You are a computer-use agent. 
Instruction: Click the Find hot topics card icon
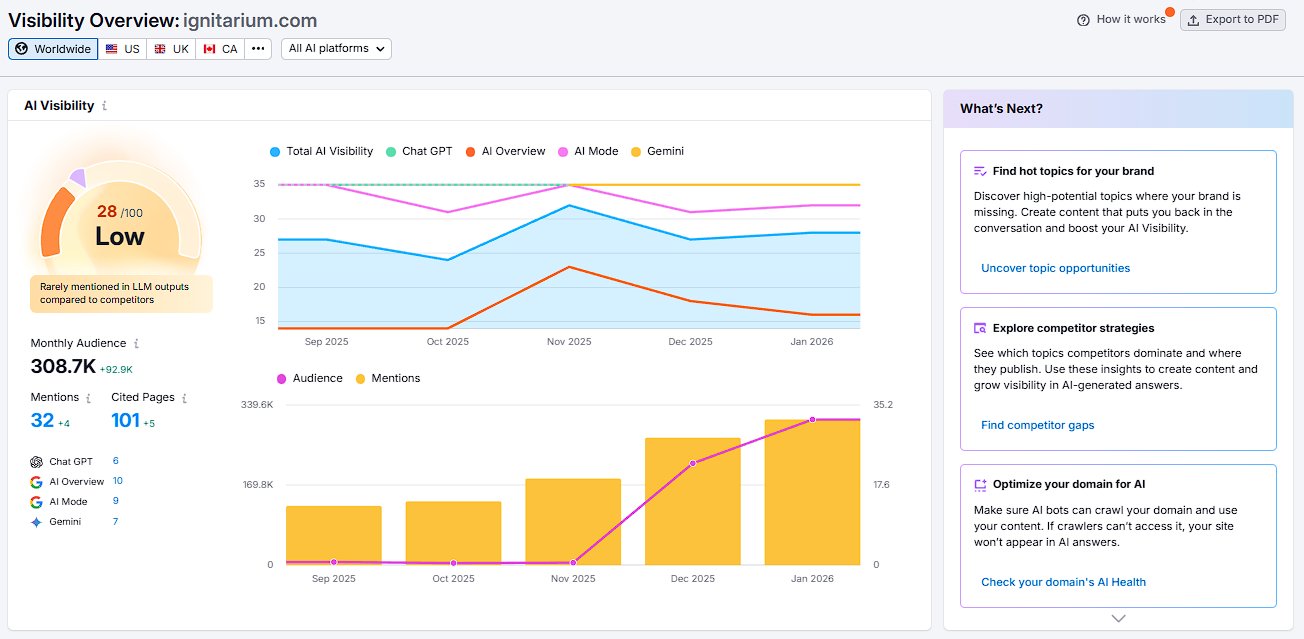click(x=979, y=171)
